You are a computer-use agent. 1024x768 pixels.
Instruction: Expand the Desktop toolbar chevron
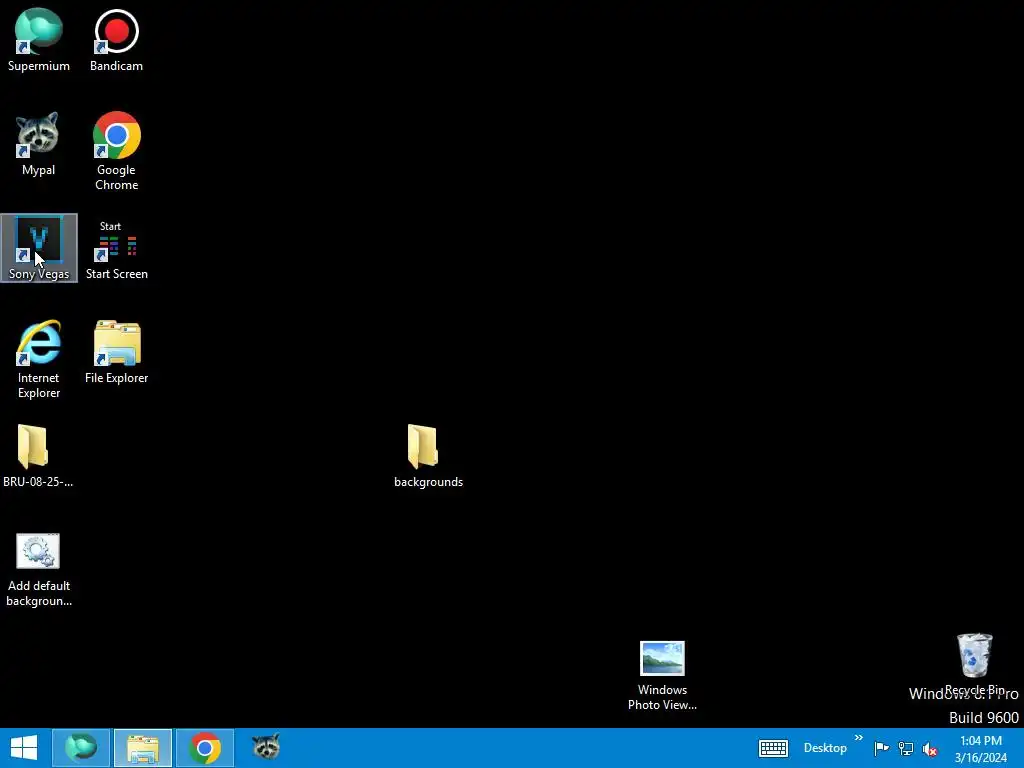pos(858,738)
